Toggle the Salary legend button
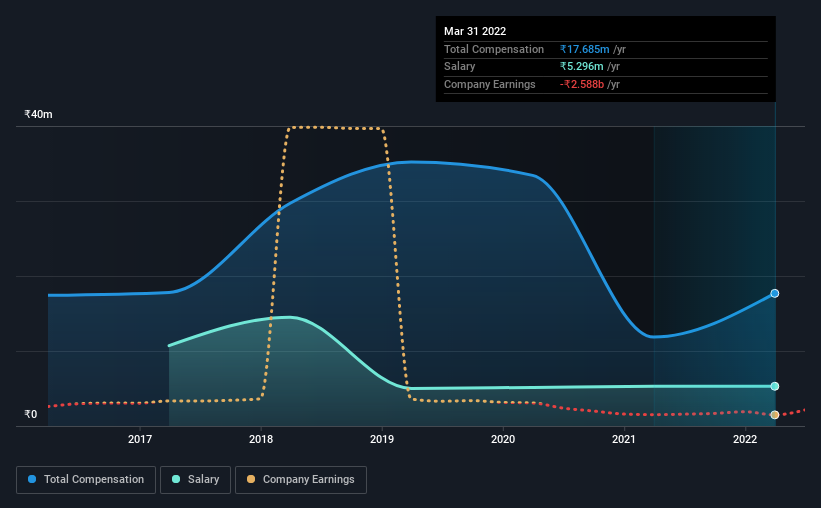Viewport: 821px width, 508px height. [195, 480]
